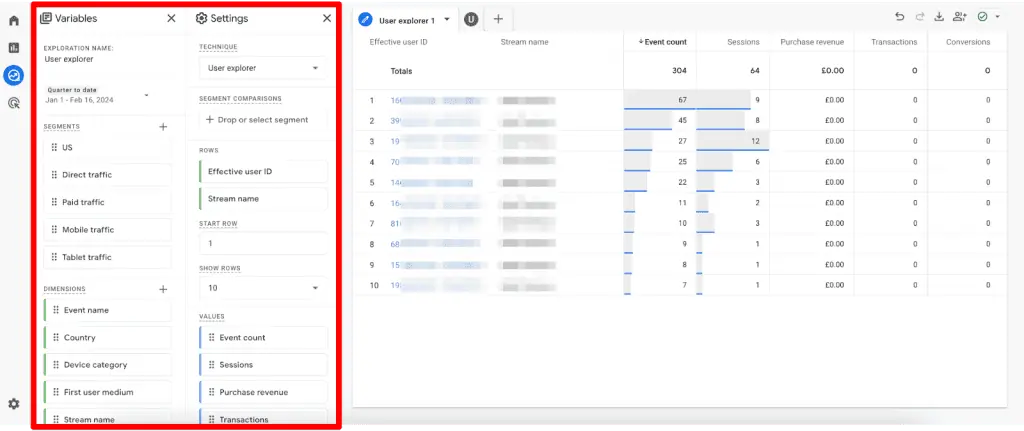Select the User explorer 1 tab
Viewport: 1024px width, 431px height.
click(x=407, y=20)
